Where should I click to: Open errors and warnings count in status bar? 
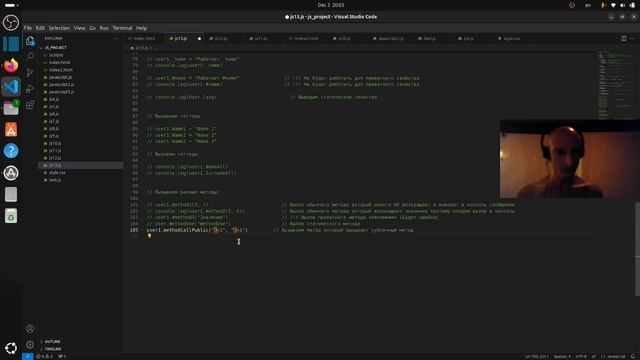point(45,356)
